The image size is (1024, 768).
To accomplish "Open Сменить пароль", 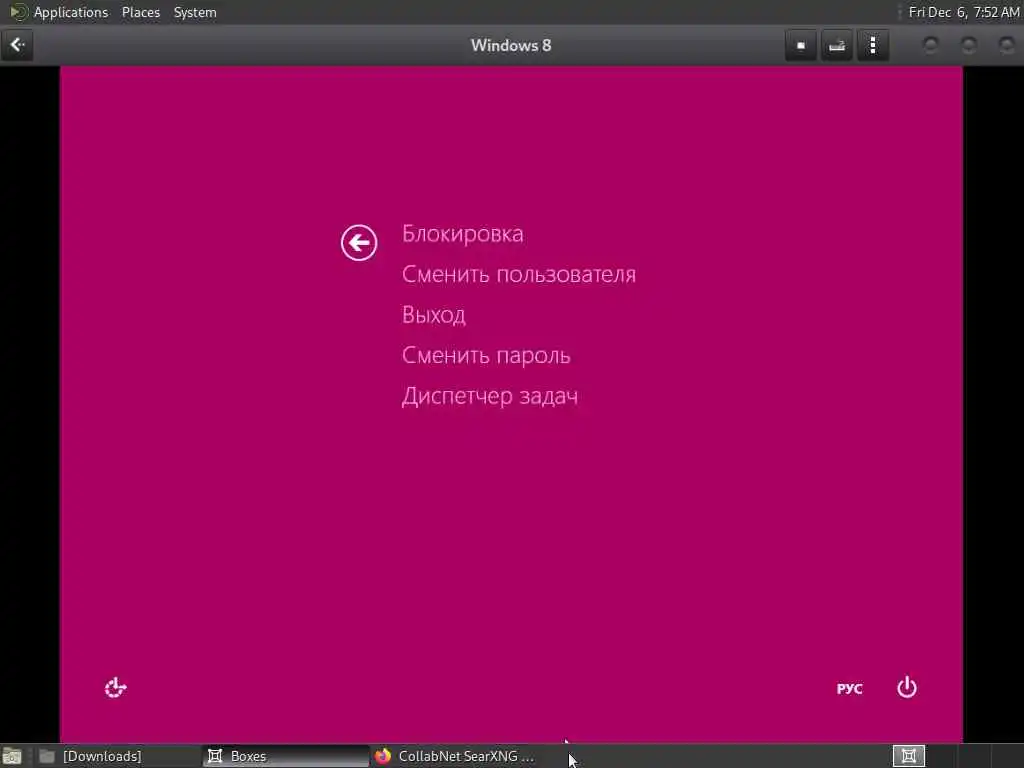I will 486,355.
